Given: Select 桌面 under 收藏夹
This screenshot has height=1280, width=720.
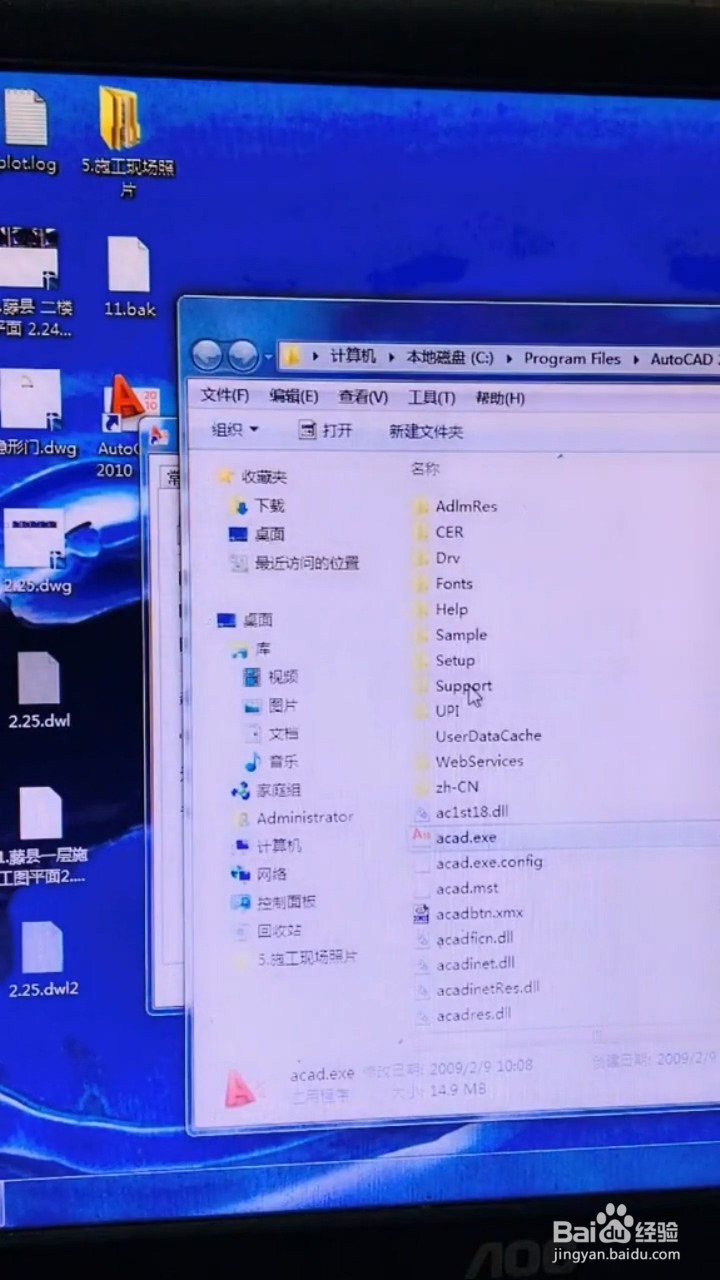Looking at the screenshot, I should click(257, 534).
